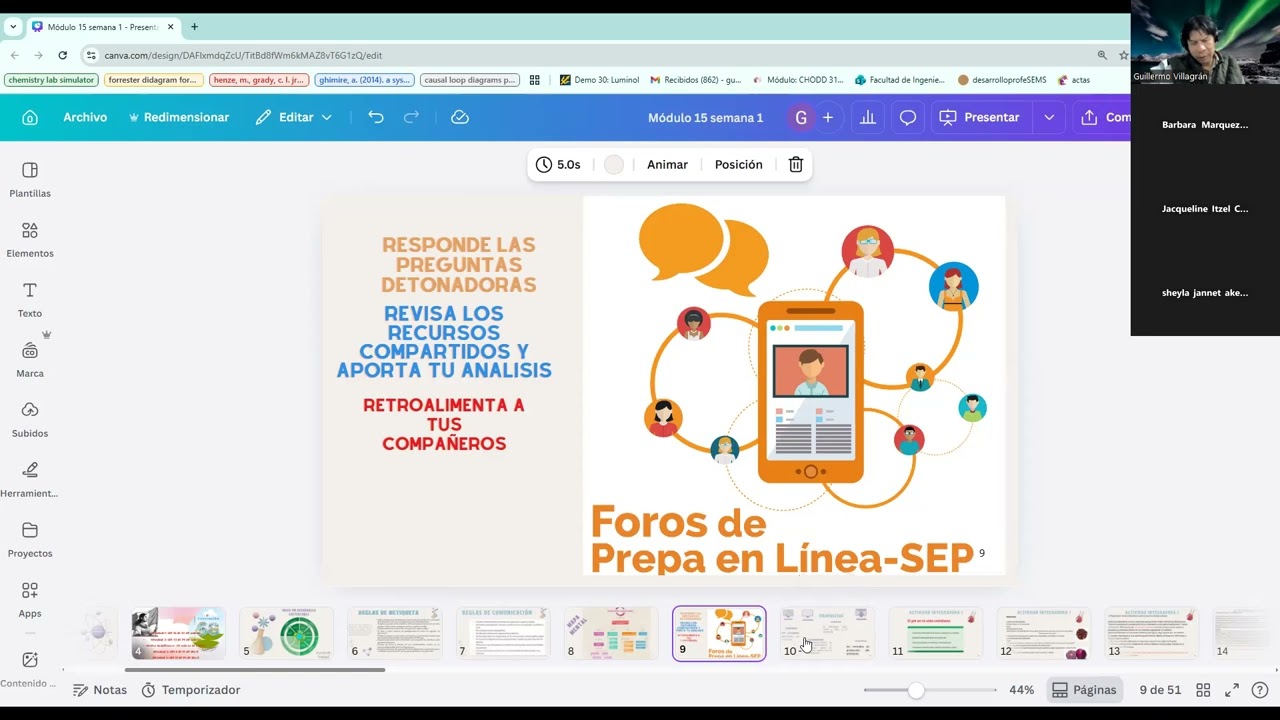This screenshot has width=1280, height=720.
Task: Select the 'Foros de Prepa en Línea-SEP' title
Action: (781, 539)
